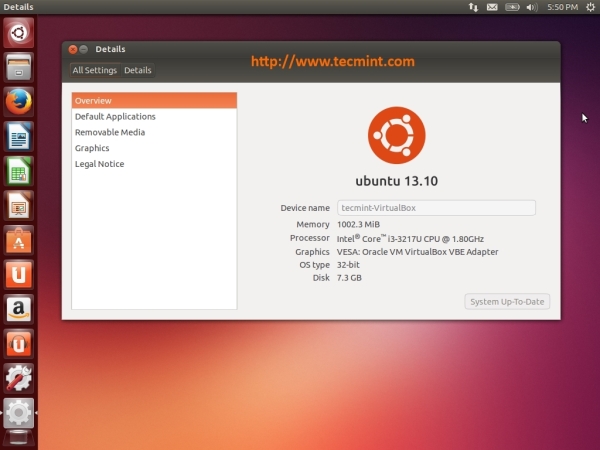Screen dimensions: 600x450
Task: Open the Removable Media section
Action: pos(154,132)
